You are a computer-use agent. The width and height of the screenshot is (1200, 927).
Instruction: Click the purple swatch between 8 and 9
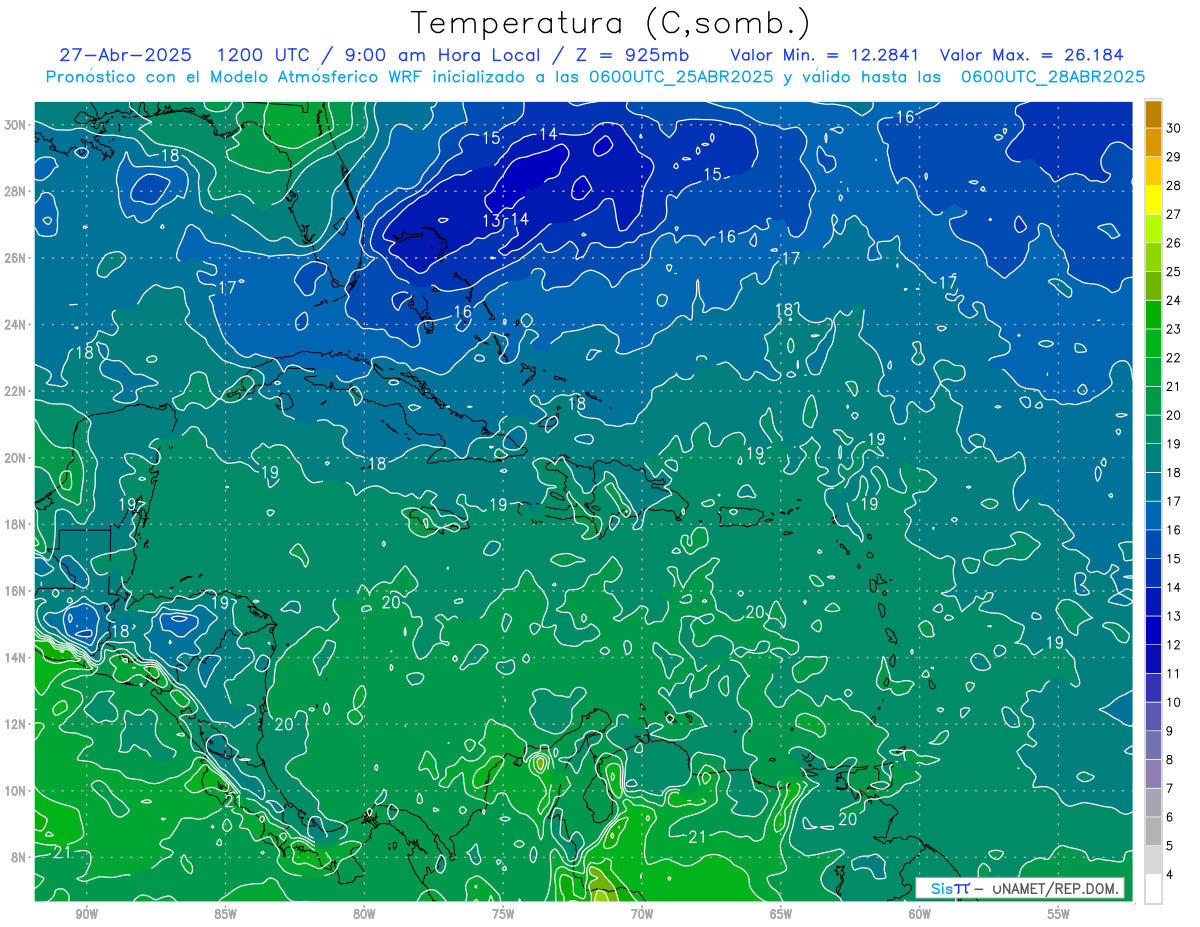click(x=1153, y=745)
